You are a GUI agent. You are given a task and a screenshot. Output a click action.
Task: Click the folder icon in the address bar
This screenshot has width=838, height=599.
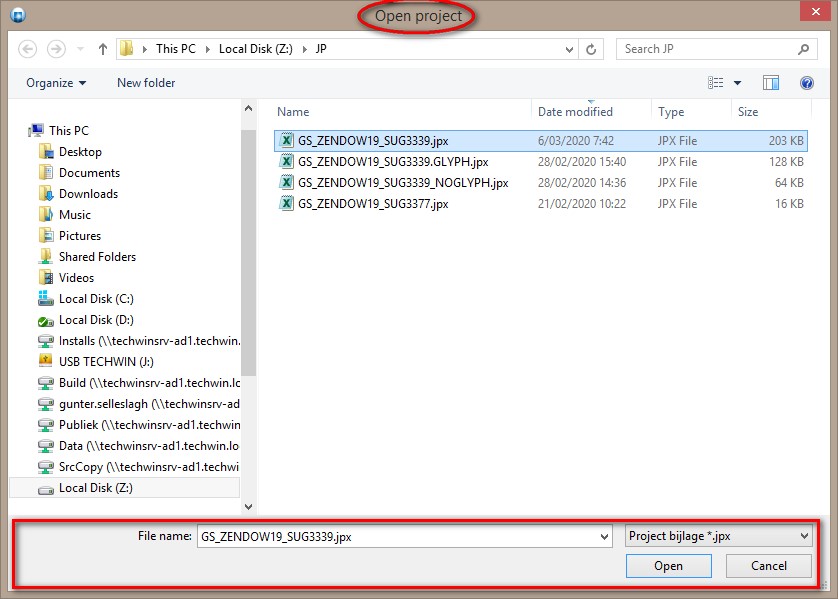point(127,49)
